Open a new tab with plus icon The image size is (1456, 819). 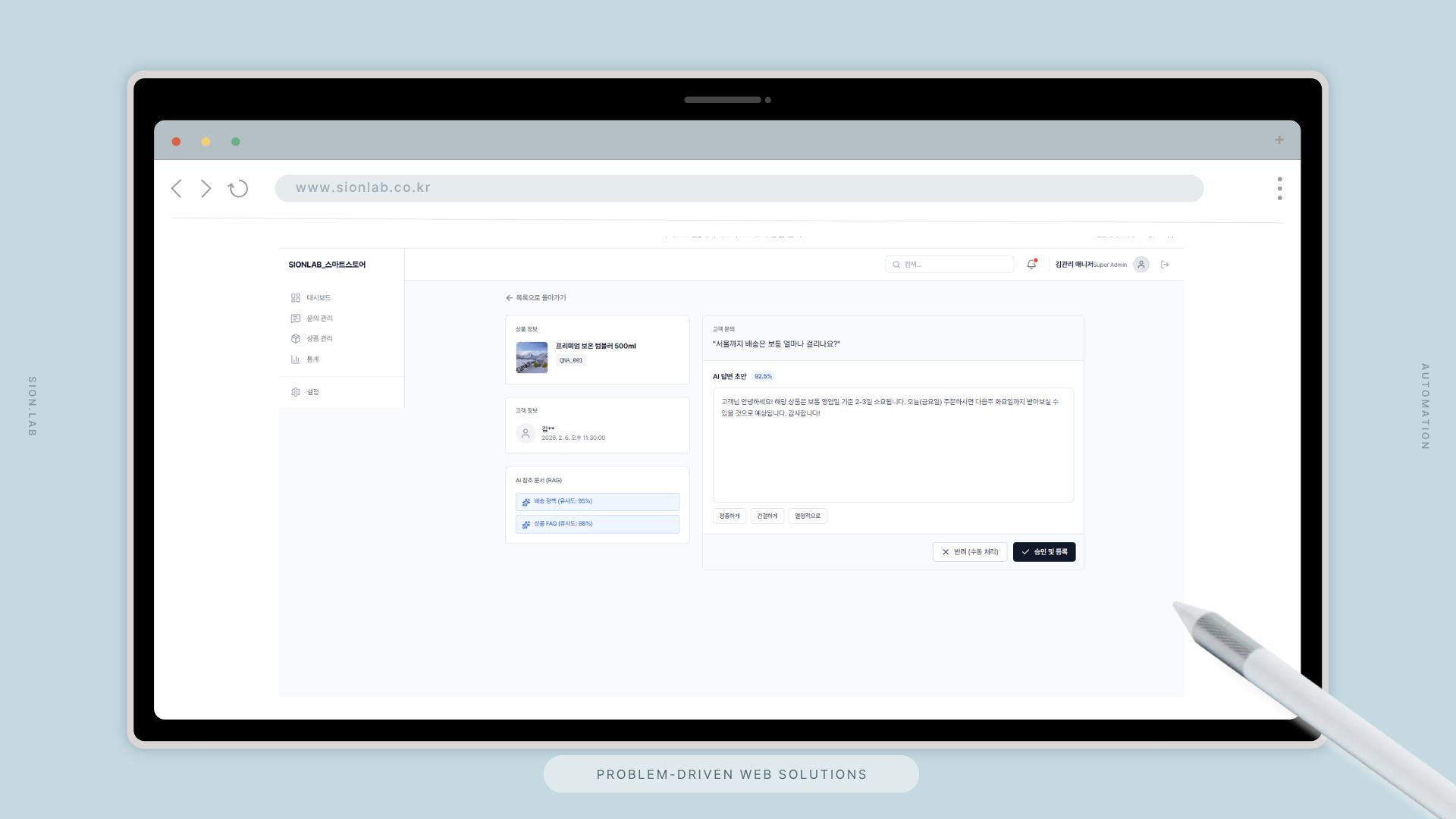(1279, 140)
